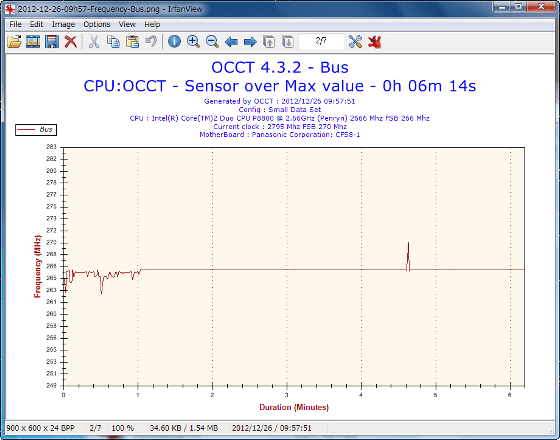Go to previous image with left arrow
The image size is (560, 440).
(x=231, y=42)
